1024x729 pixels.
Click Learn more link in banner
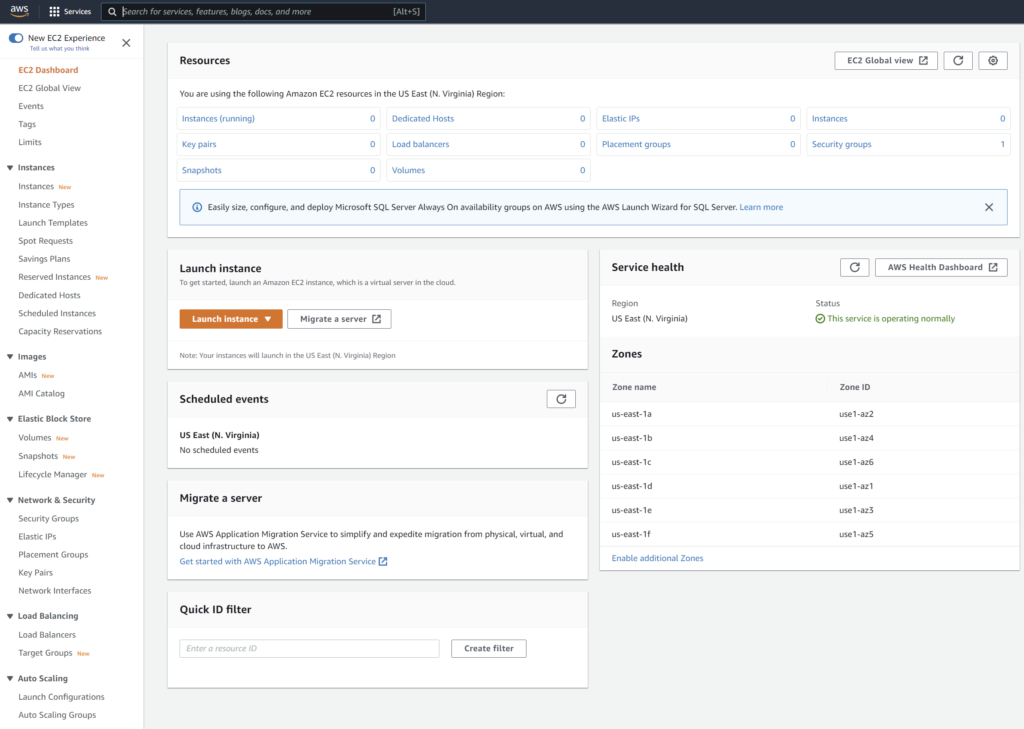(x=761, y=207)
